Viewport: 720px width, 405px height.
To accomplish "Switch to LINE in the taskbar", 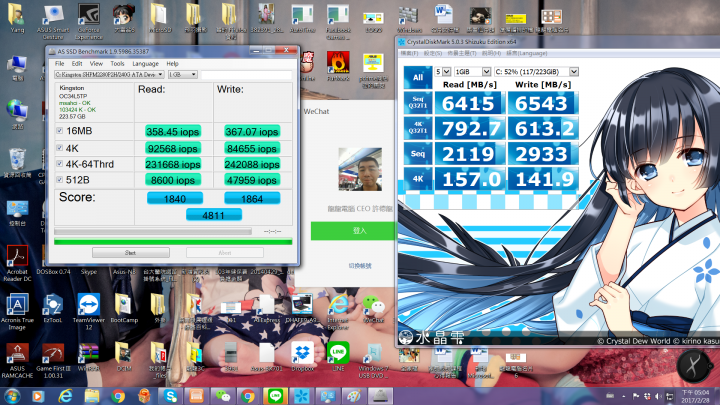I will tap(275, 396).
